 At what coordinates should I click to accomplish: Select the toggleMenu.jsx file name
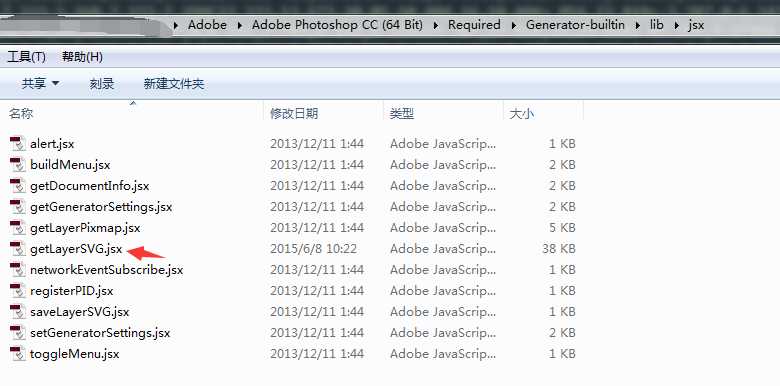pos(75,354)
